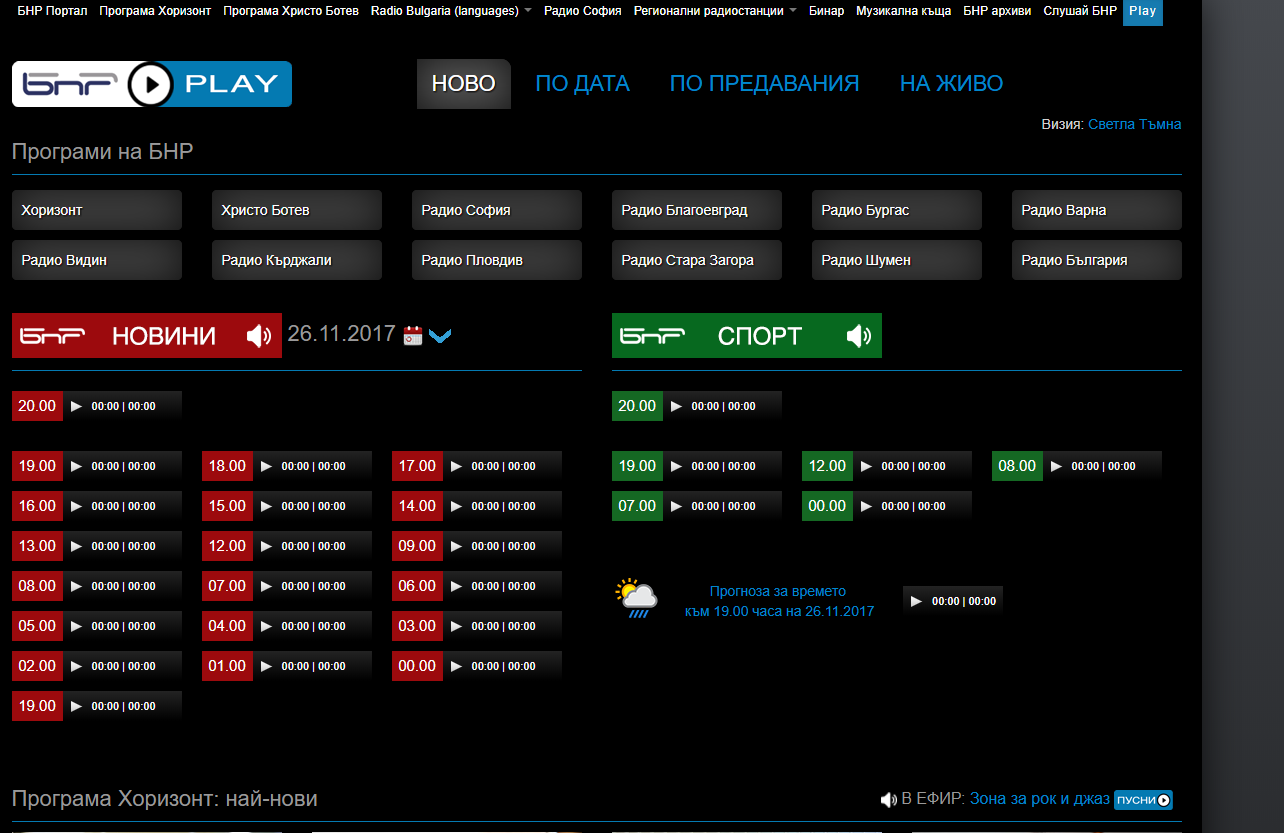Open Бинар in top menu
This screenshot has height=833, width=1284.
tap(827, 11)
